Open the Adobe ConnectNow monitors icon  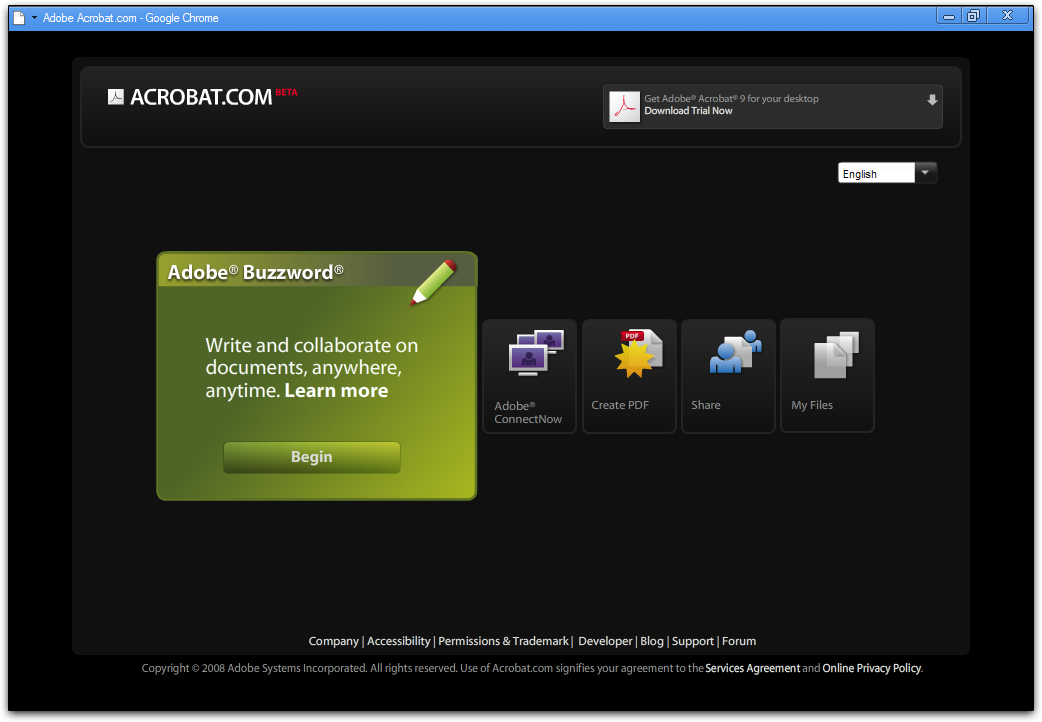[x=536, y=352]
